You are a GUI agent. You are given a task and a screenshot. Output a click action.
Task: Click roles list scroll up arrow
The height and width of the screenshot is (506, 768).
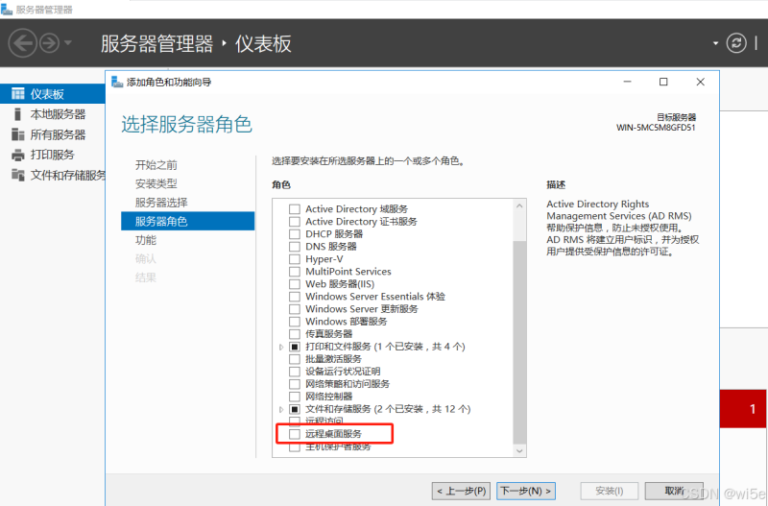[520, 206]
